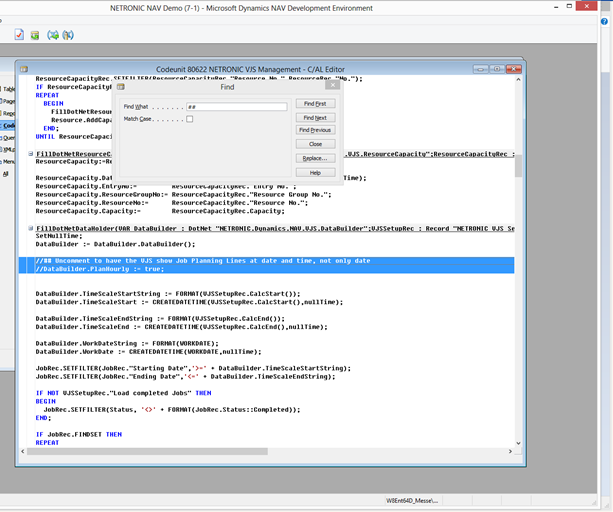The image size is (613, 512).
Task: Restore the NAV Development Environment window
Action: click(x=569, y=6)
